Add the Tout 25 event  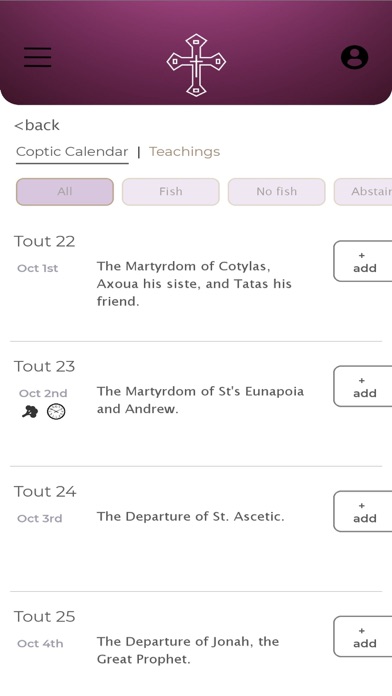click(x=363, y=637)
